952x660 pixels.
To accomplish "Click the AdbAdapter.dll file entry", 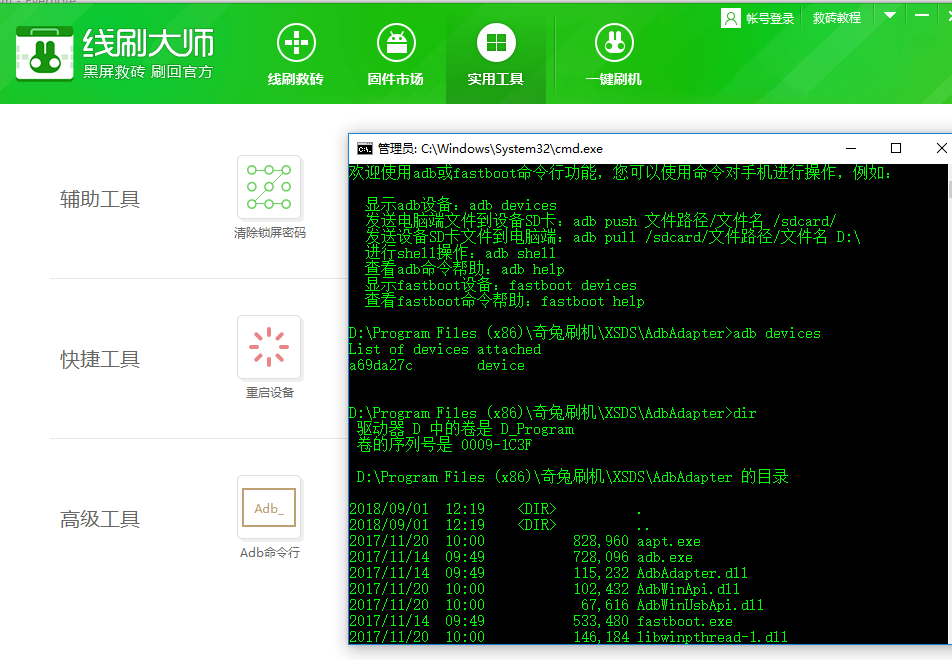I will pos(692,573).
